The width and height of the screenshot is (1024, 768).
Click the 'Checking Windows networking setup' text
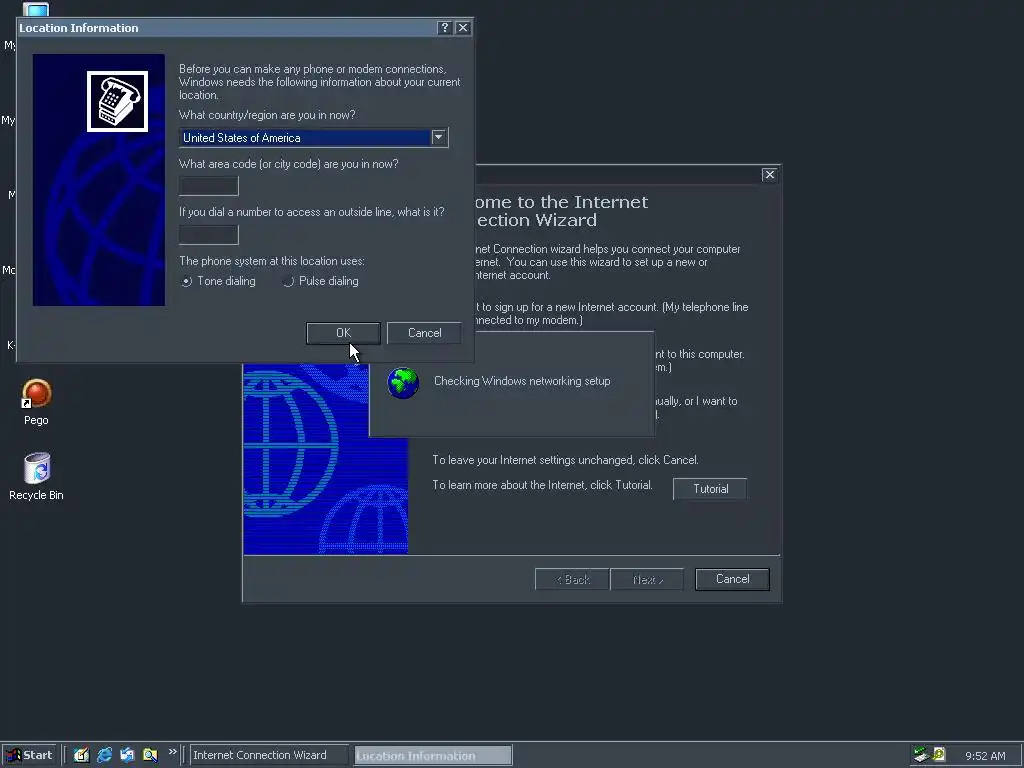coord(522,381)
